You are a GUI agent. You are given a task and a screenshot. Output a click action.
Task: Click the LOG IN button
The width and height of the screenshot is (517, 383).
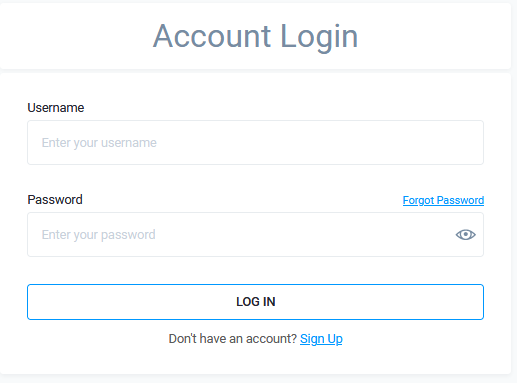(x=255, y=302)
